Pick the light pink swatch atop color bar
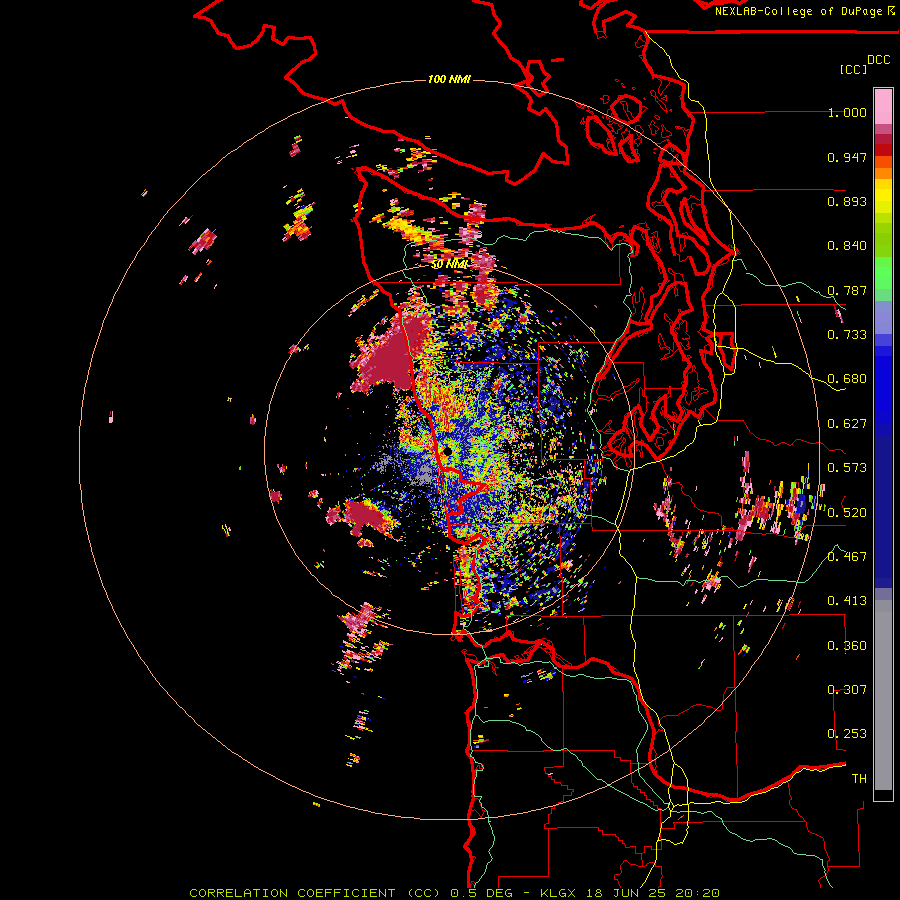 (883, 106)
